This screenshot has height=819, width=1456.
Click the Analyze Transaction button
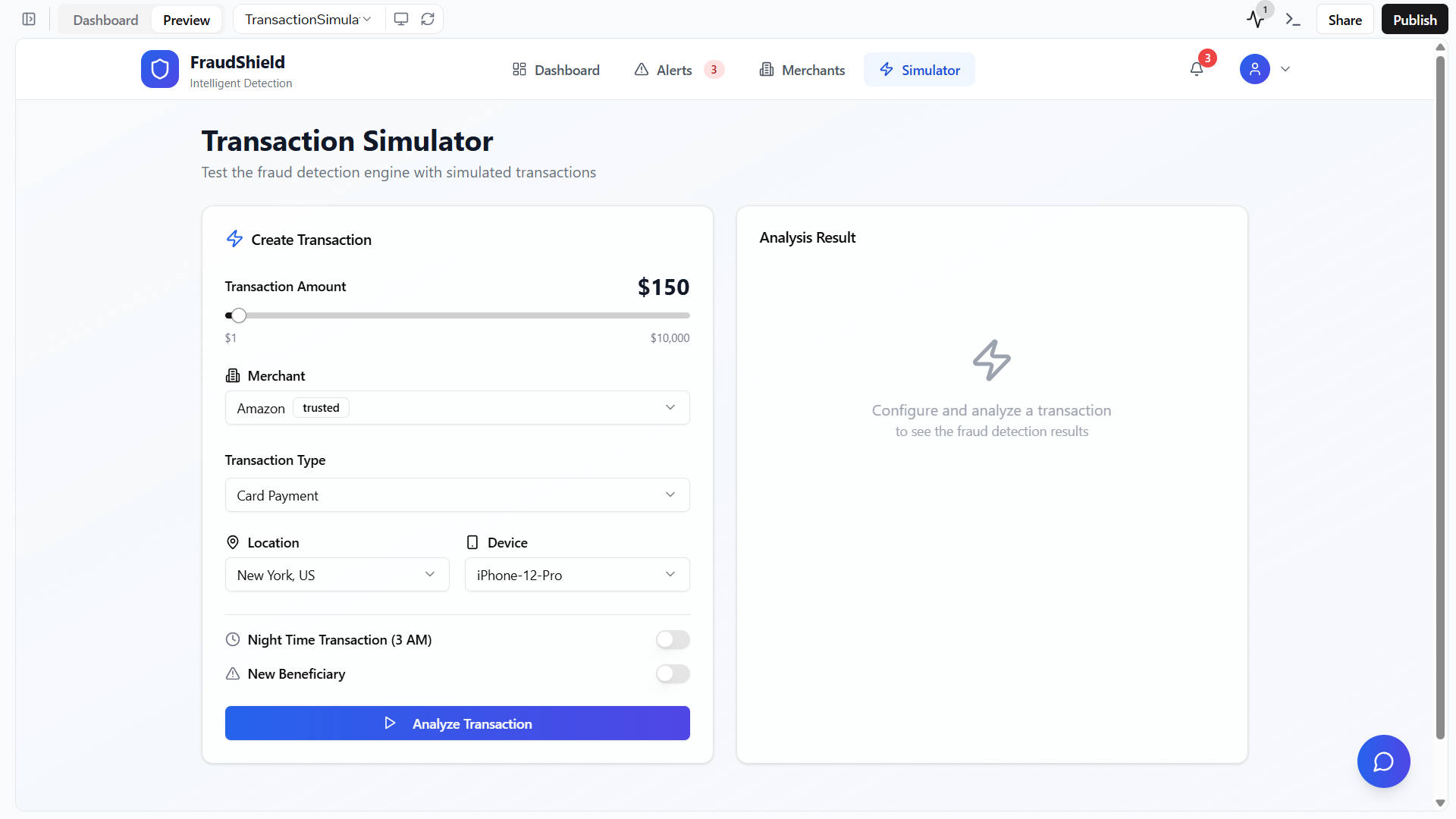457,723
